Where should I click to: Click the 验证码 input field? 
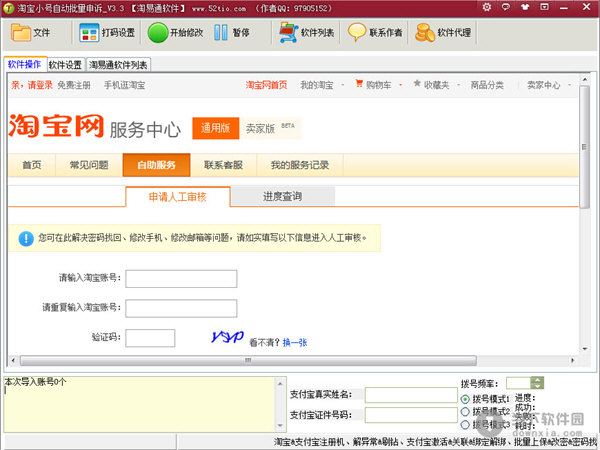pyautogui.click(x=150, y=338)
